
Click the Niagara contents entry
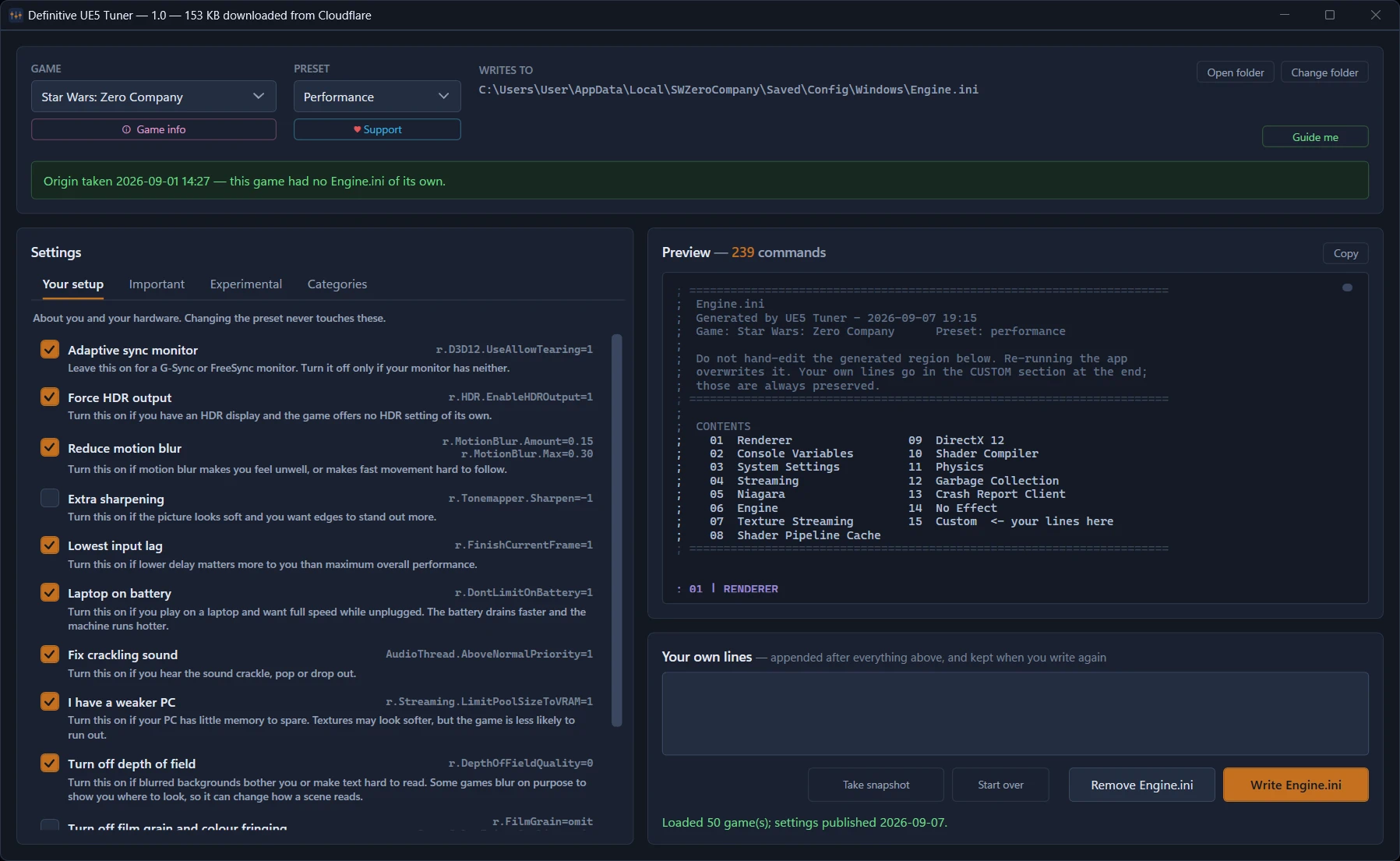pyautogui.click(x=760, y=494)
